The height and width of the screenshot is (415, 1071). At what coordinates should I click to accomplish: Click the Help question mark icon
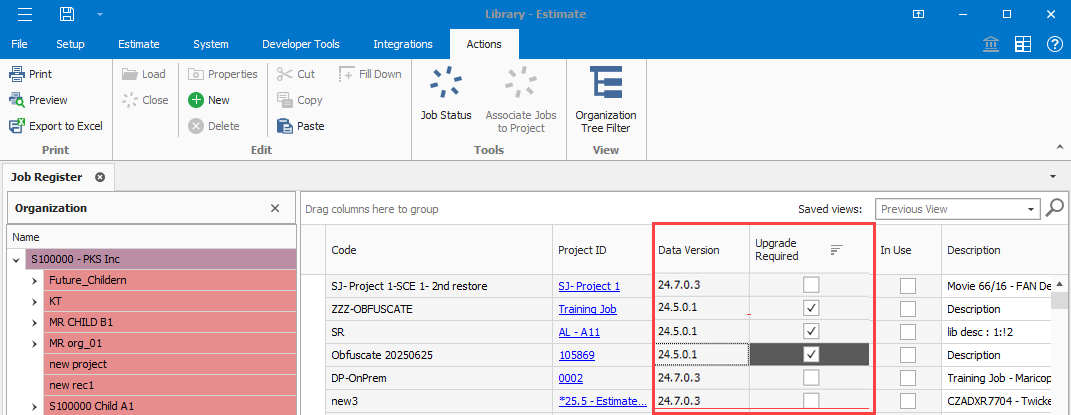(x=1054, y=44)
